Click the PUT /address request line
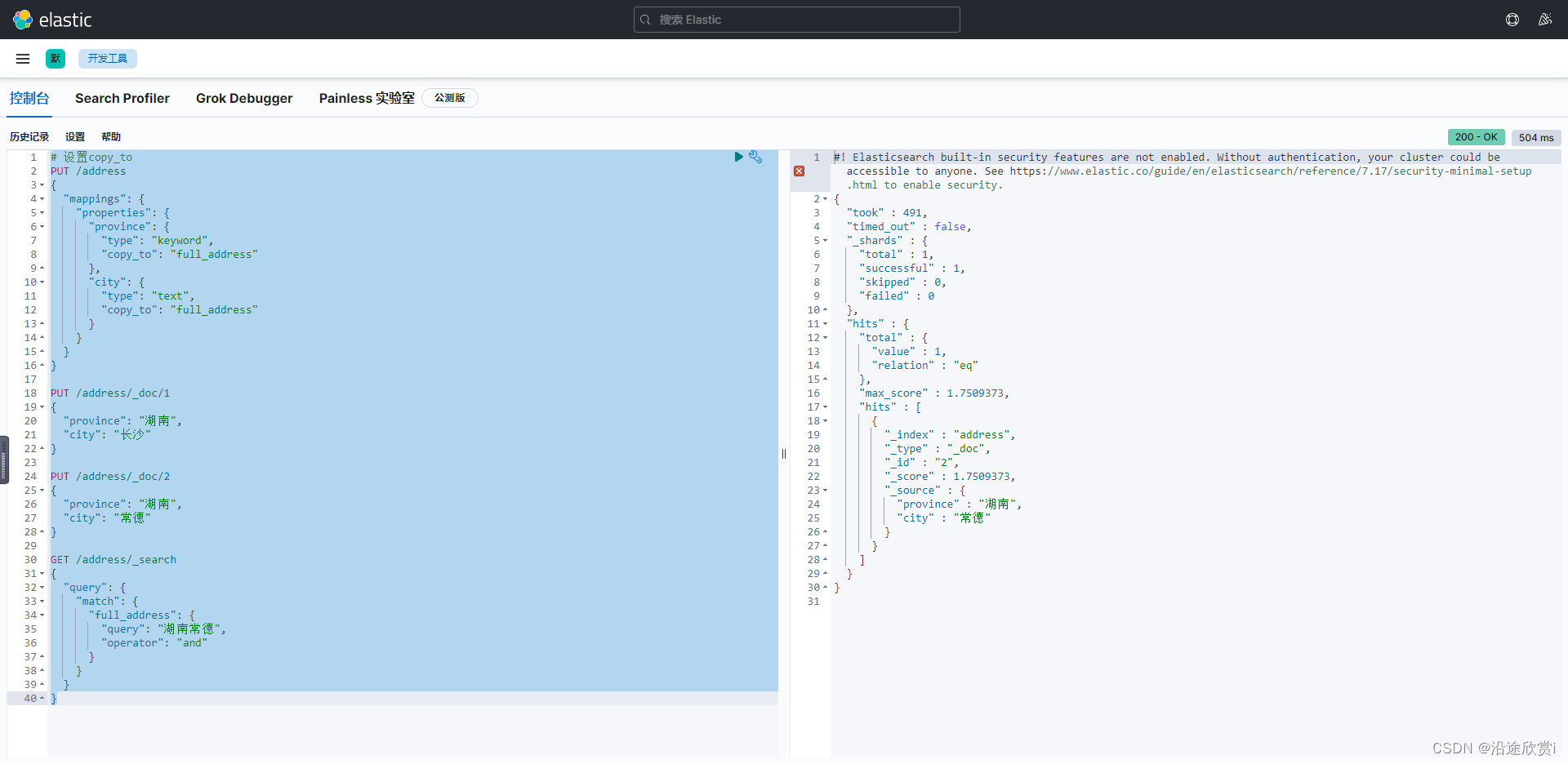Image resolution: width=1568 pixels, height=764 pixels. pyautogui.click(x=88, y=171)
